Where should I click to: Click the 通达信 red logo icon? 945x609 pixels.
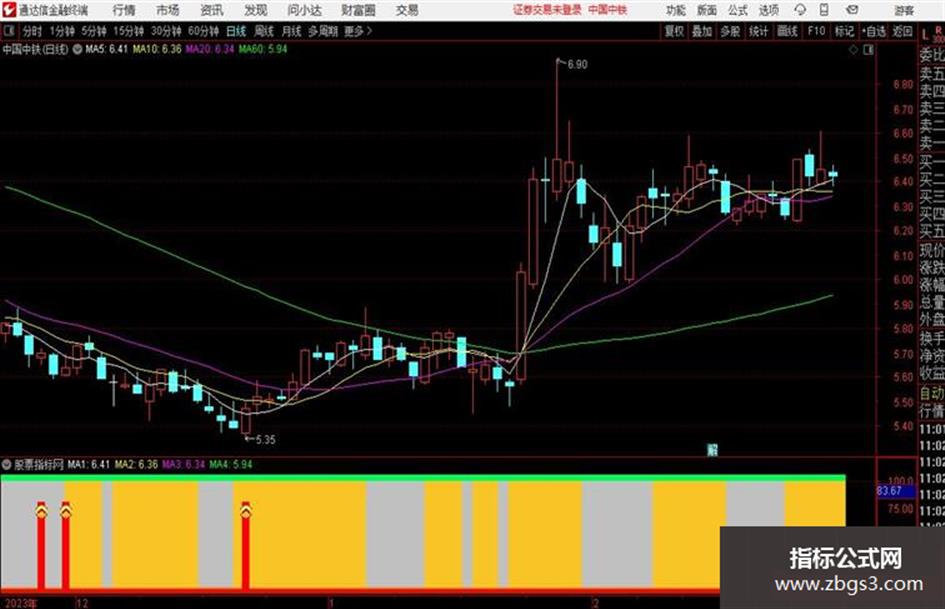point(9,10)
